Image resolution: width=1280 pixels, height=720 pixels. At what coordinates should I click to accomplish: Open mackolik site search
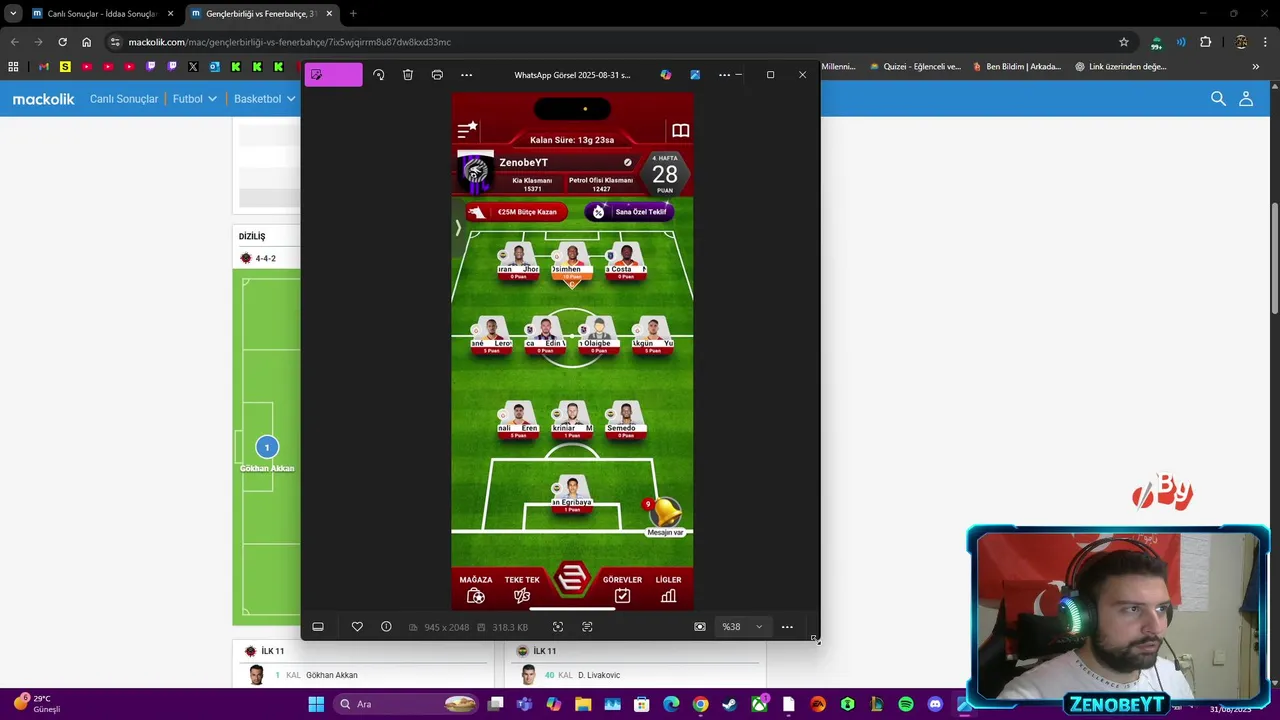[x=1218, y=99]
